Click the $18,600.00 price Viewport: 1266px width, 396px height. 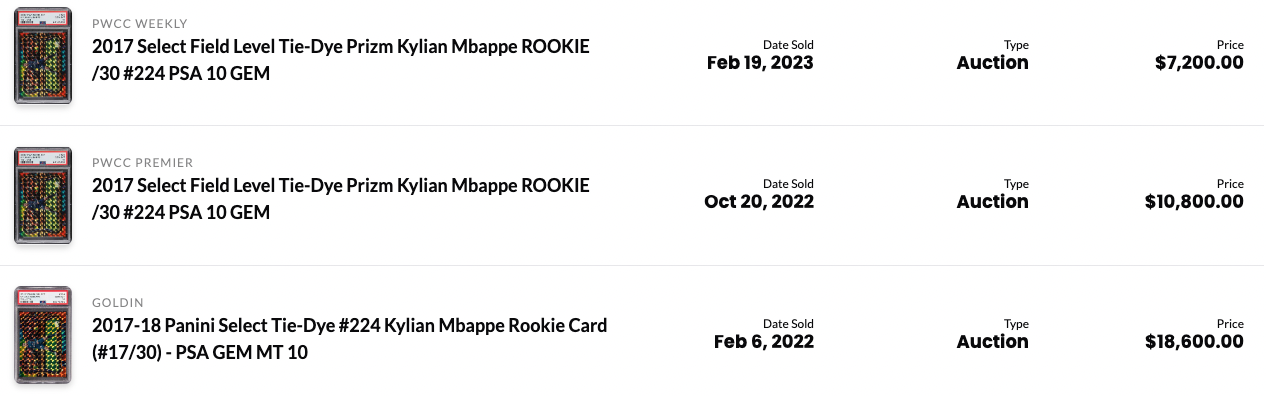[x=1194, y=342]
